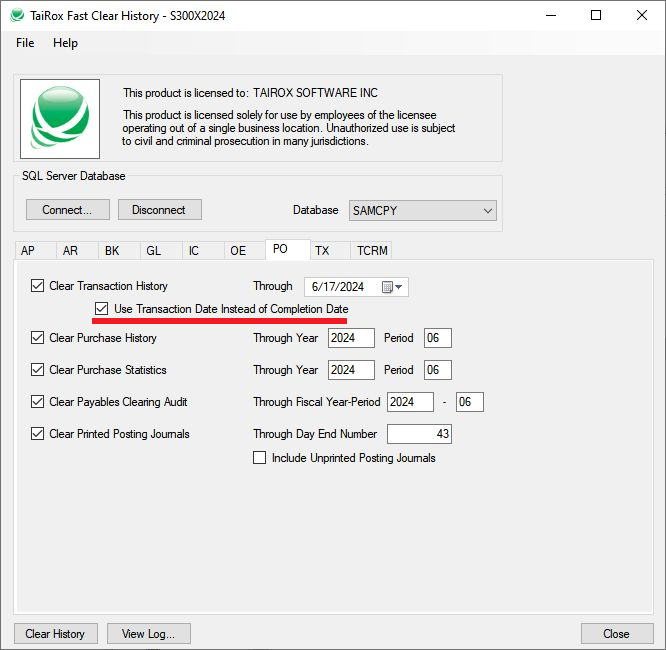Click Purchase History Period field
The height and width of the screenshot is (650, 666).
pos(437,338)
